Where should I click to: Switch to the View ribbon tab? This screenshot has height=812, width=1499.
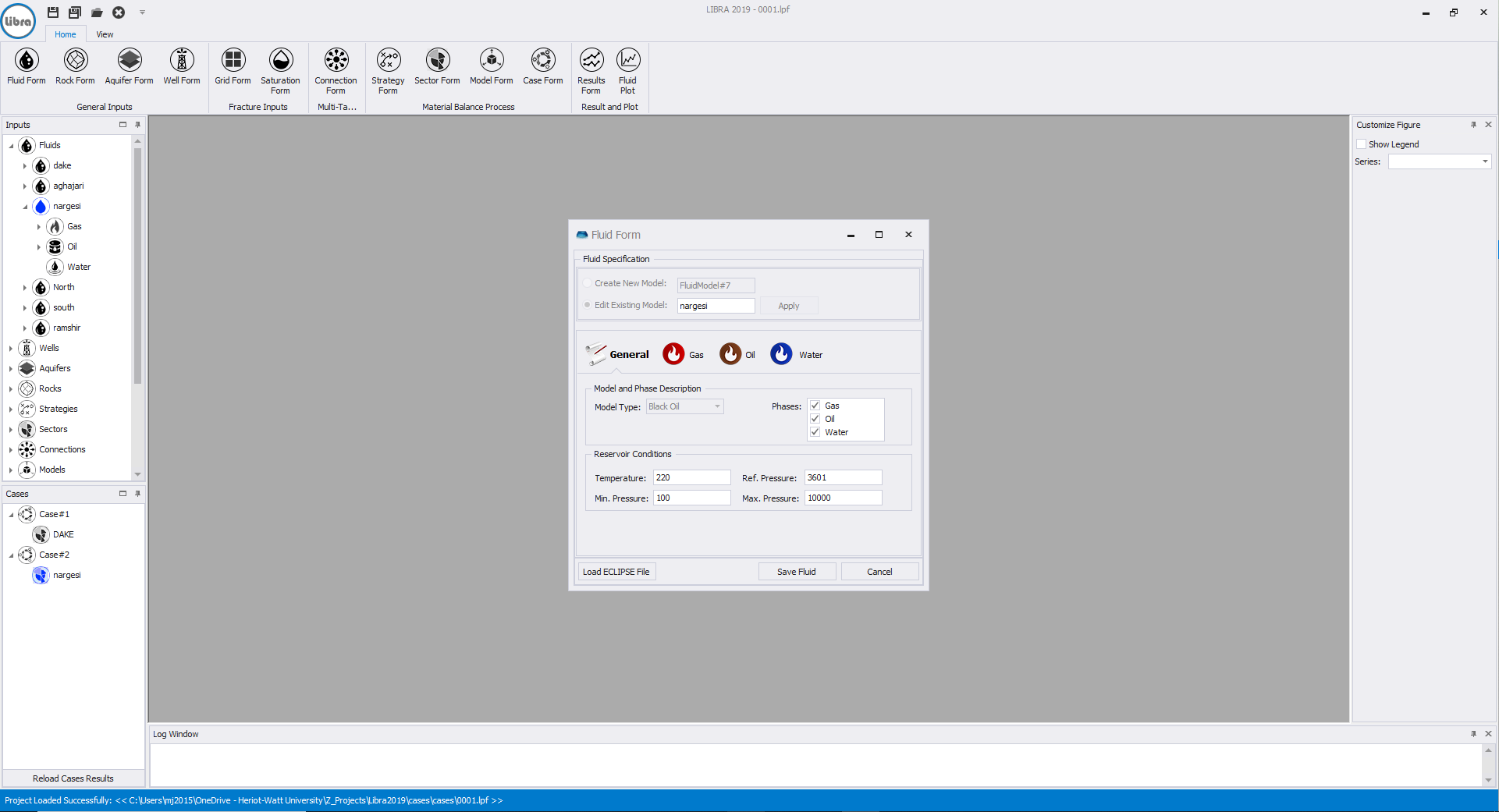[x=104, y=34]
